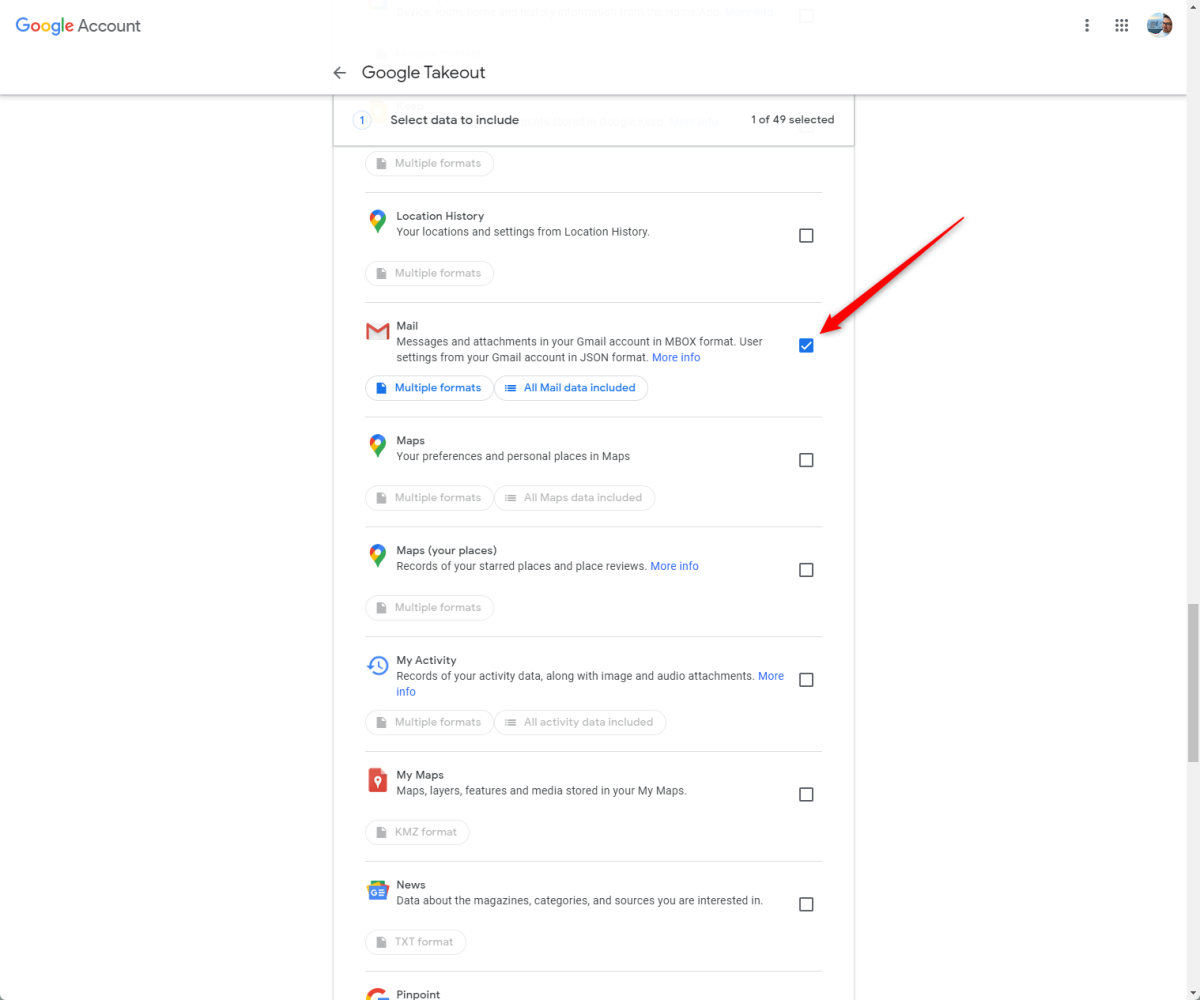Check the Maps selection checkbox
Image resolution: width=1200 pixels, height=1000 pixels.
(x=806, y=459)
